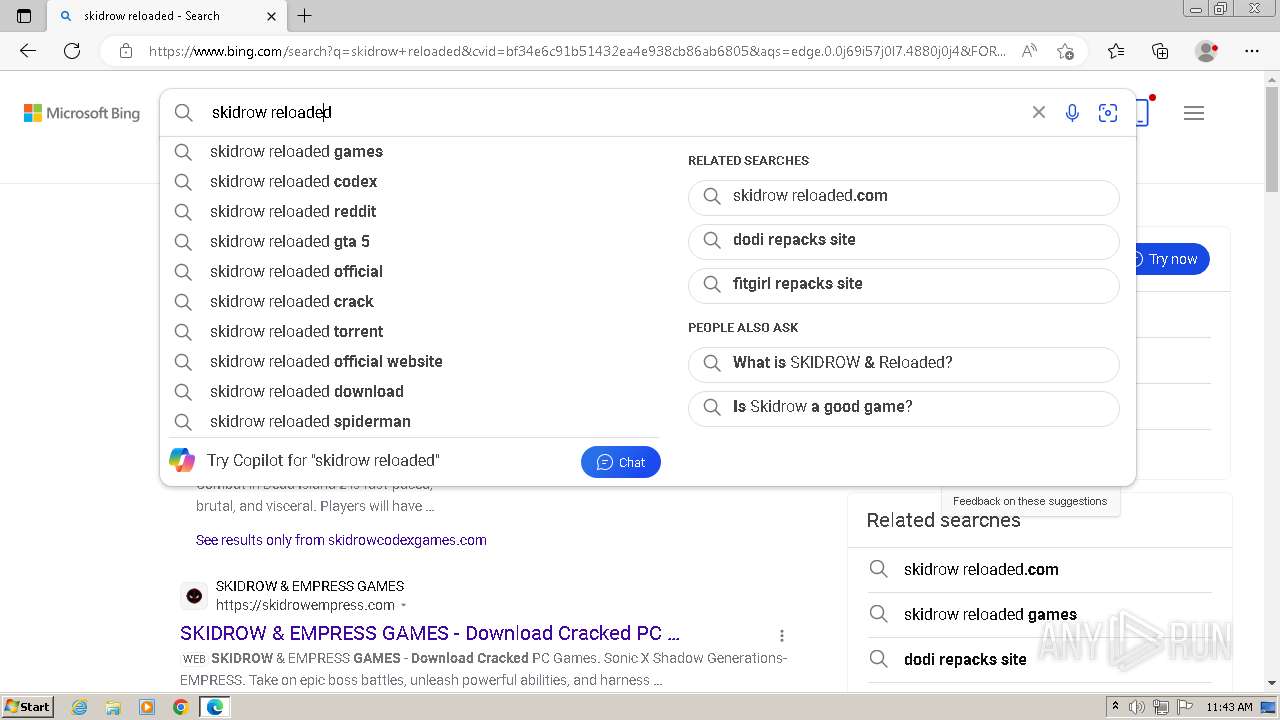Open a new browser tab
1280x720 pixels.
tap(305, 16)
